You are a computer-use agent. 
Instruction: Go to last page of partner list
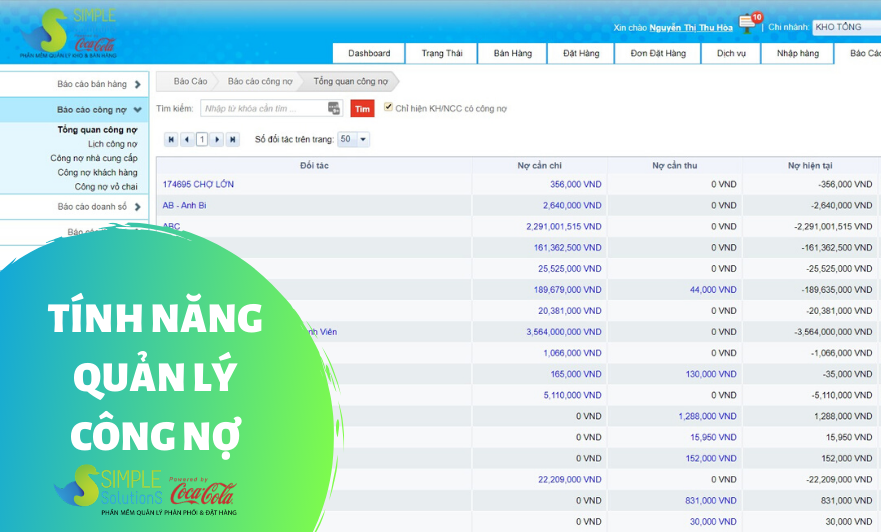pyautogui.click(x=233, y=139)
